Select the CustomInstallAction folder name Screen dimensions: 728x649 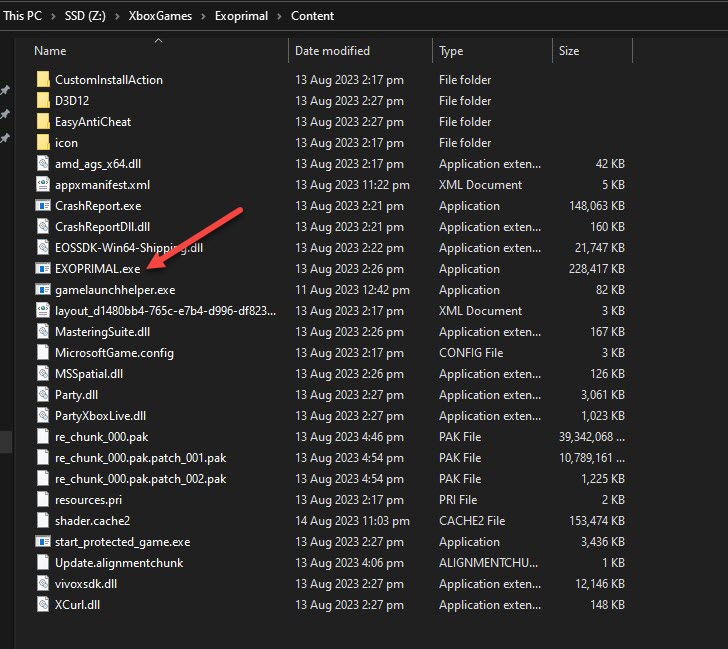click(109, 80)
